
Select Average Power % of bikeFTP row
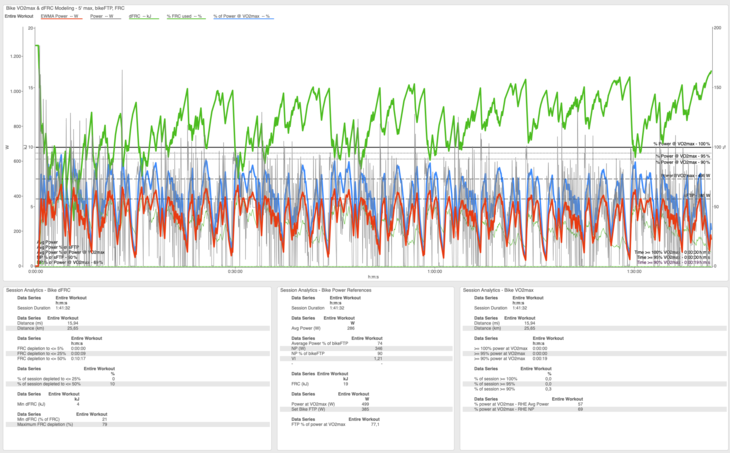pyautogui.click(x=366, y=344)
